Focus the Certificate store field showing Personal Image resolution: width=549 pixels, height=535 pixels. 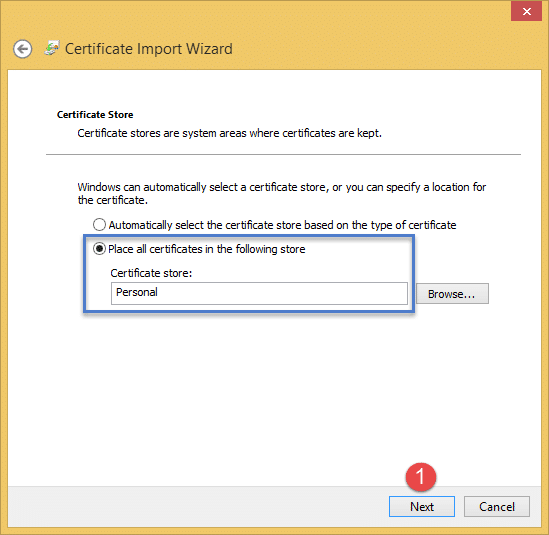tap(259, 293)
